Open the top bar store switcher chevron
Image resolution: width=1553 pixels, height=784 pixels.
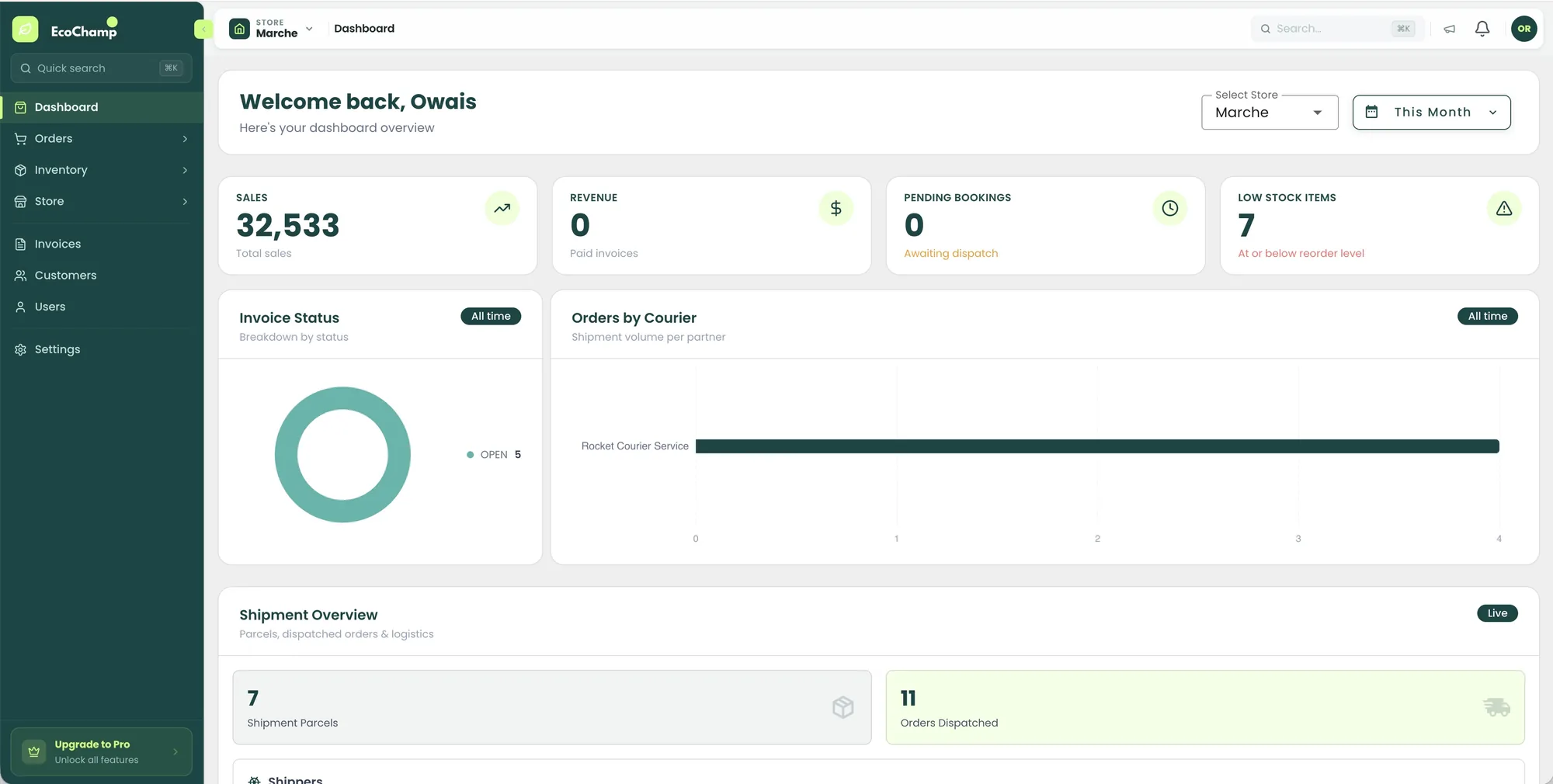[x=309, y=29]
